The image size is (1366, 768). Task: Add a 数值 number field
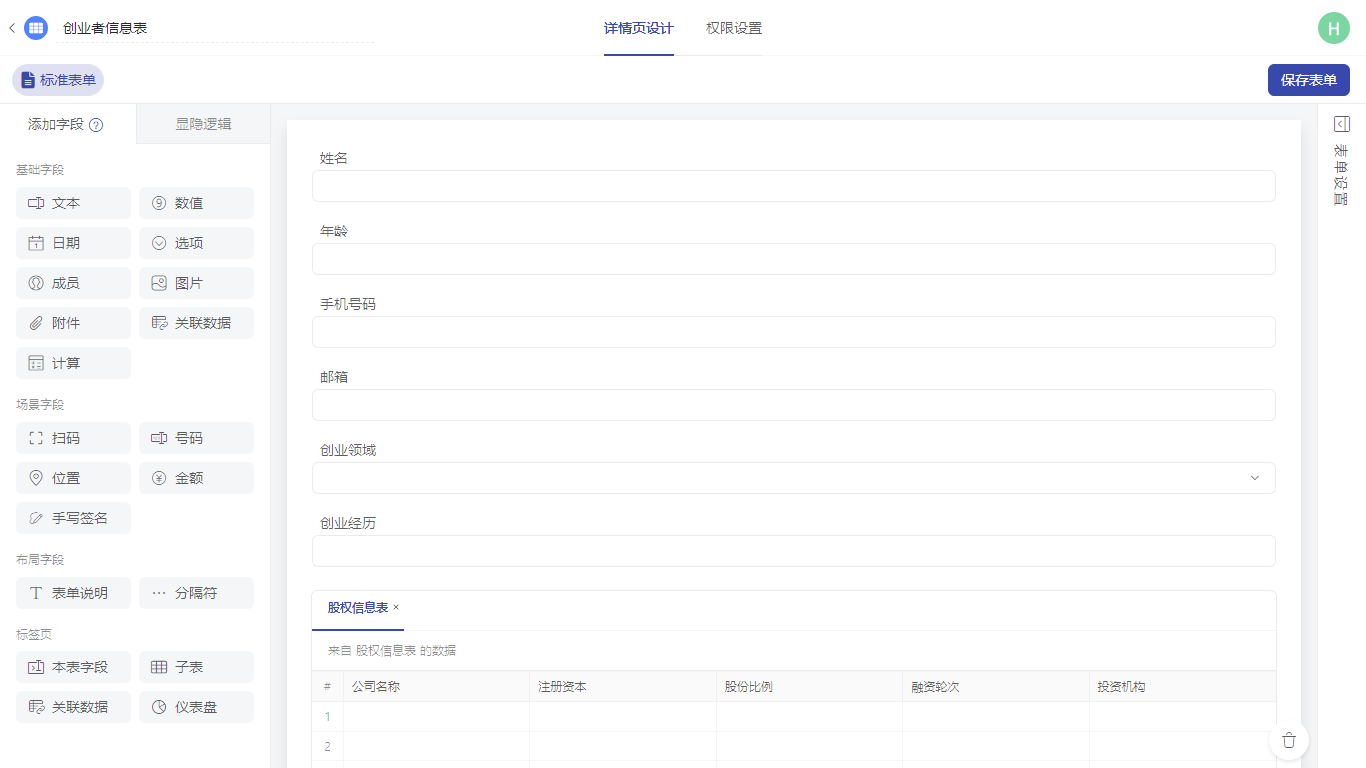[196, 203]
